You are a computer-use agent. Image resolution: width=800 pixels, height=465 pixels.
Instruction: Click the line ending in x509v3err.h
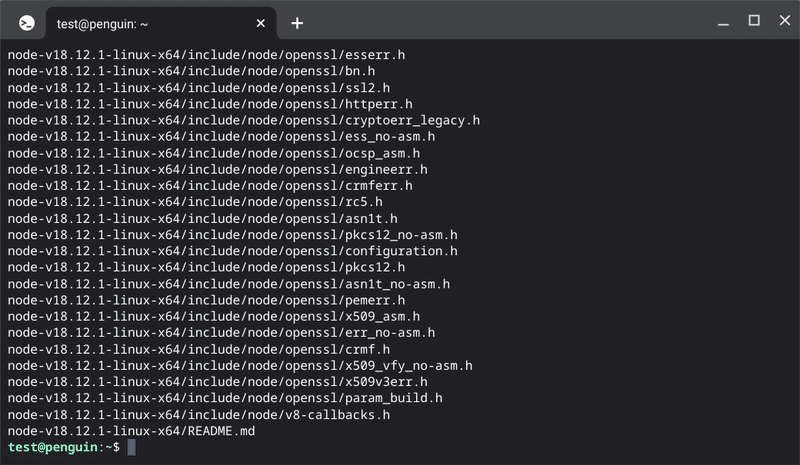point(217,382)
